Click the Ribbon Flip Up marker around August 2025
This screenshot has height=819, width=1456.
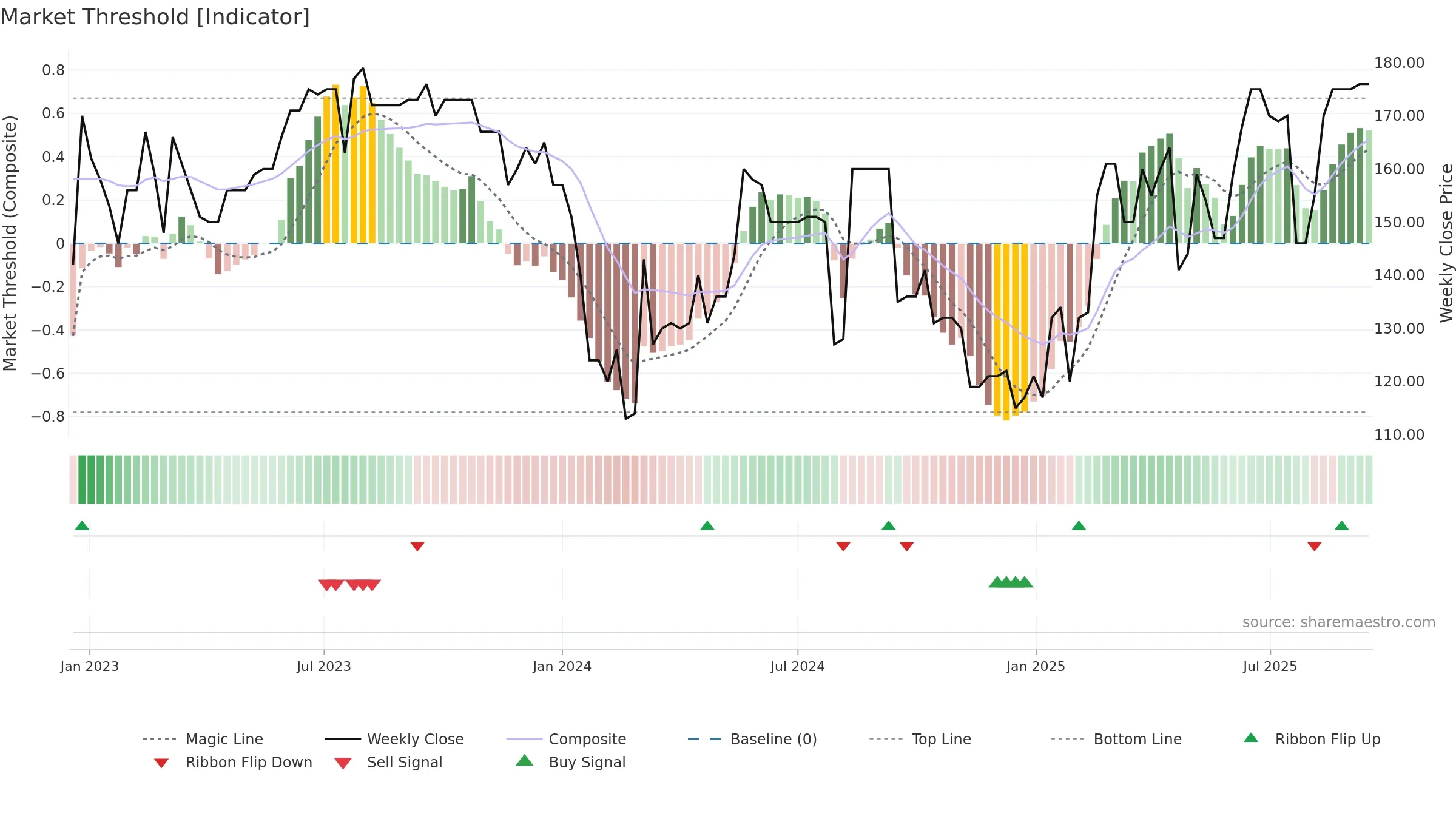[1342, 525]
